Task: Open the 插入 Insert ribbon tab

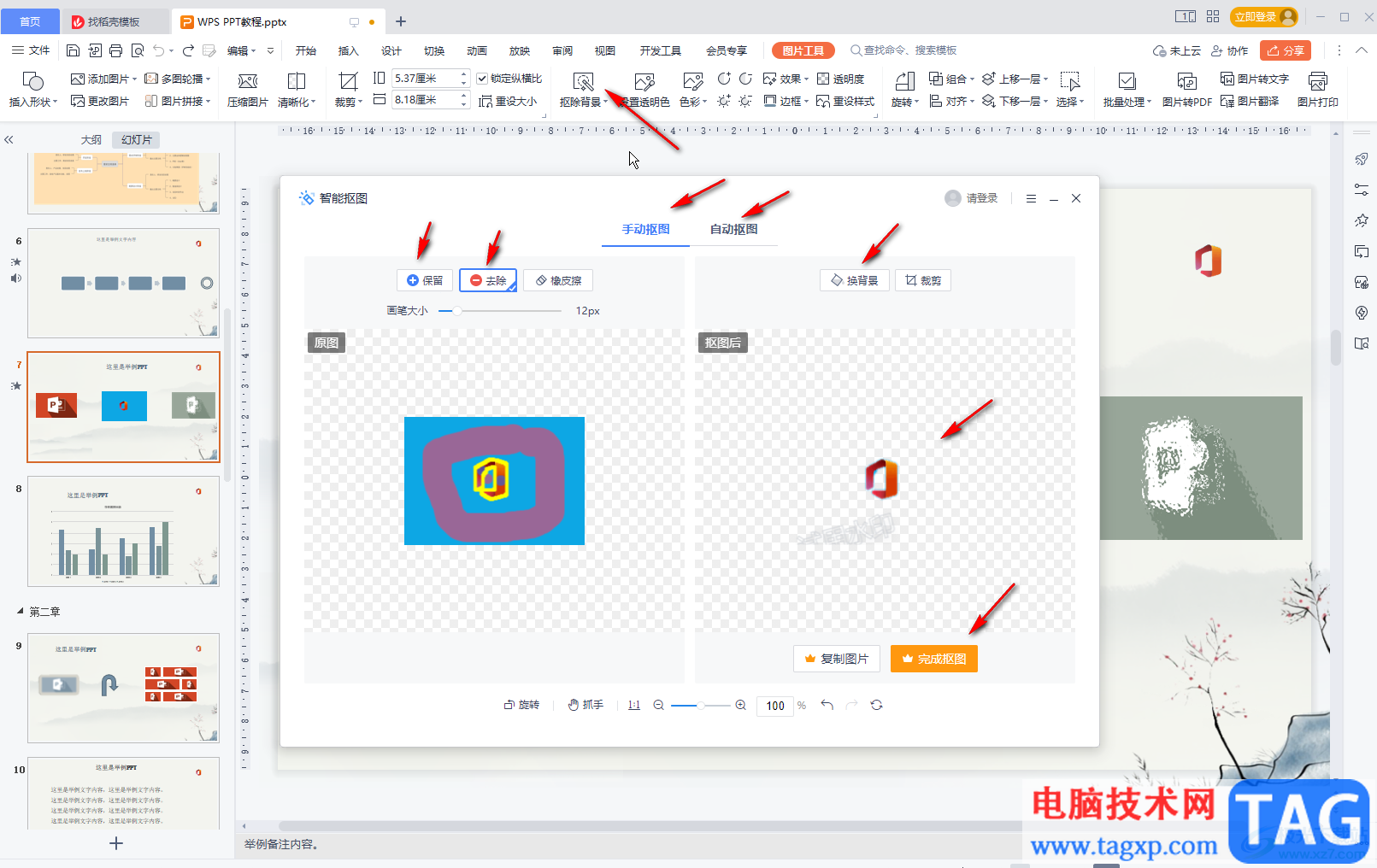Action: click(x=348, y=50)
